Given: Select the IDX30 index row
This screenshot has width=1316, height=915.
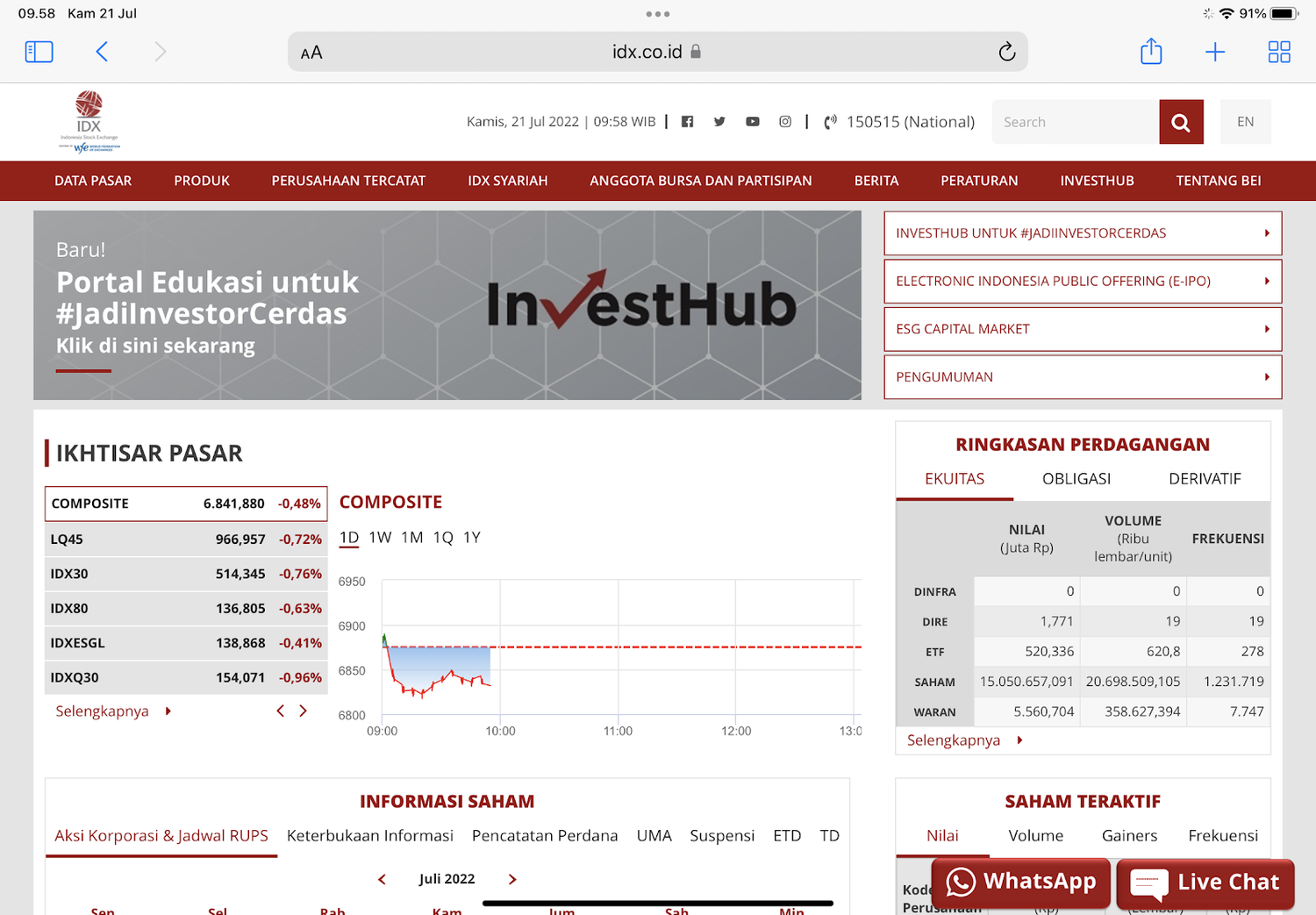Looking at the screenshot, I should click(x=186, y=574).
